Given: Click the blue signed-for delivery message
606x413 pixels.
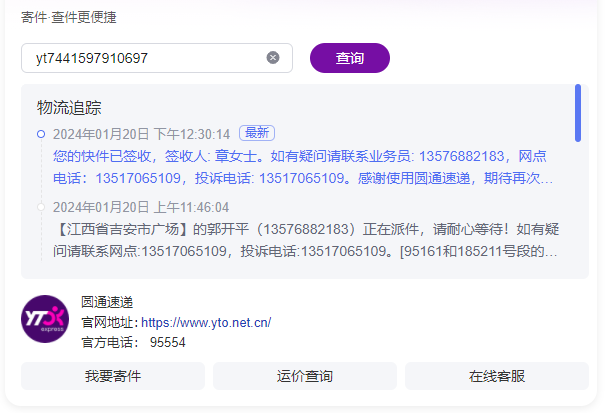Looking at the screenshot, I should [x=303, y=167].
